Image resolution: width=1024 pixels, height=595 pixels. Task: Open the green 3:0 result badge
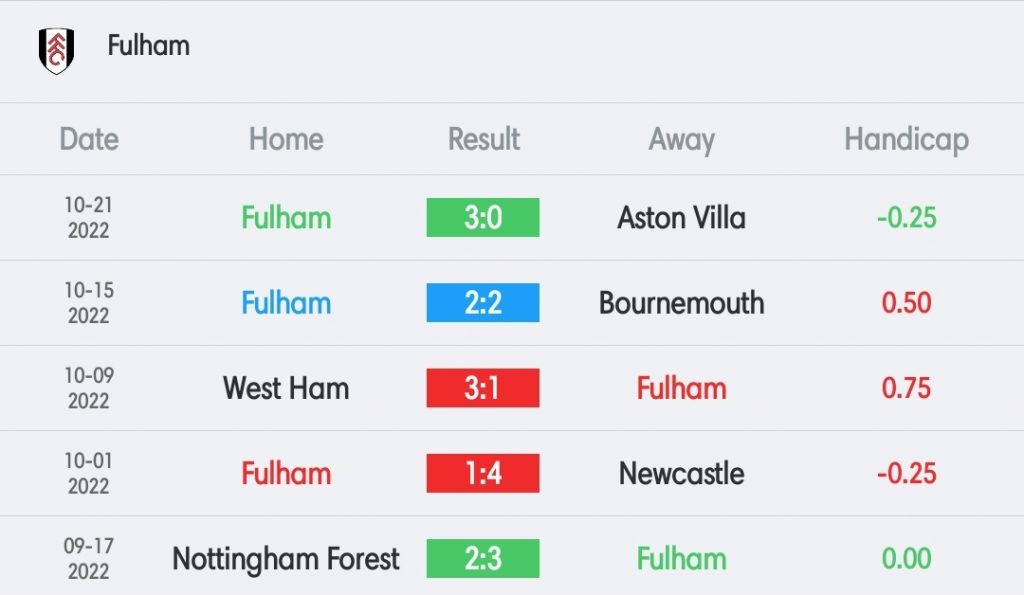click(483, 217)
